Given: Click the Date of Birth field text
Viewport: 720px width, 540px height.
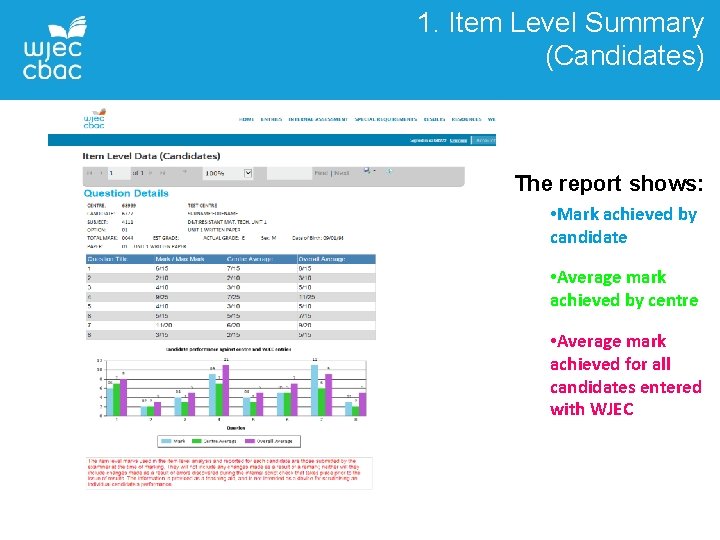Looking at the screenshot, I should [x=318, y=238].
